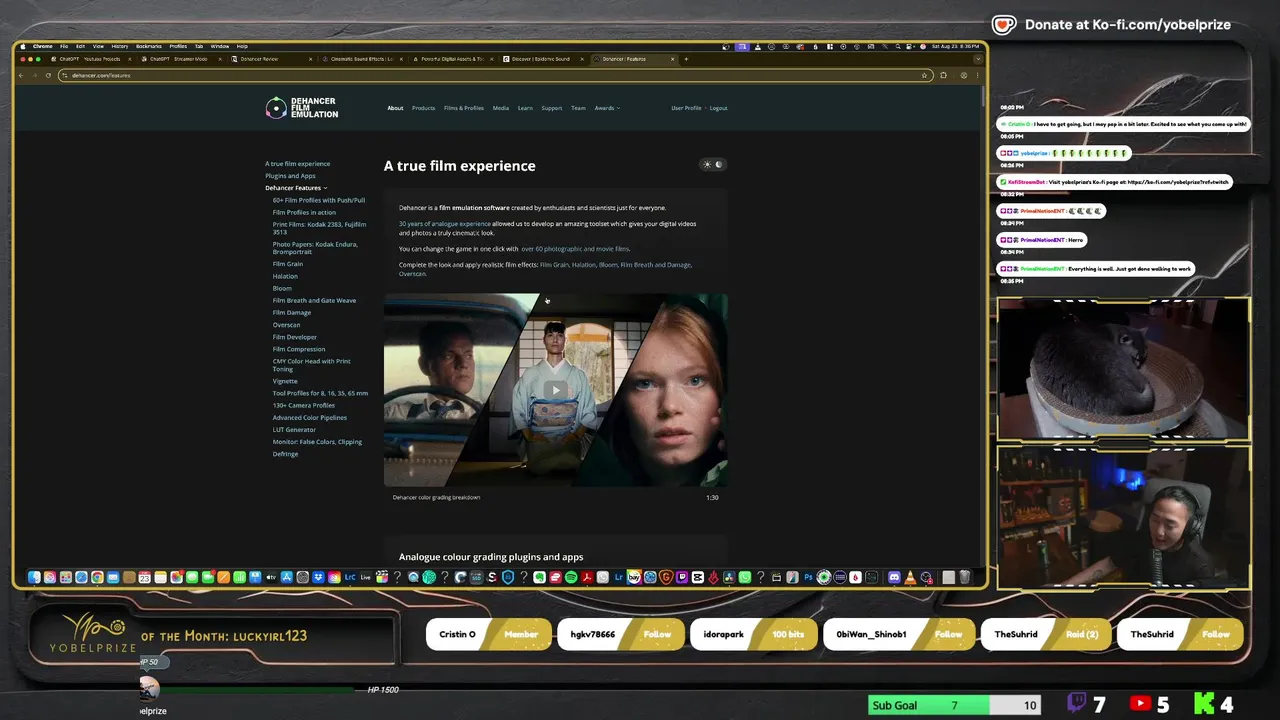
Task: Open the Products navigation item
Action: pos(423,108)
